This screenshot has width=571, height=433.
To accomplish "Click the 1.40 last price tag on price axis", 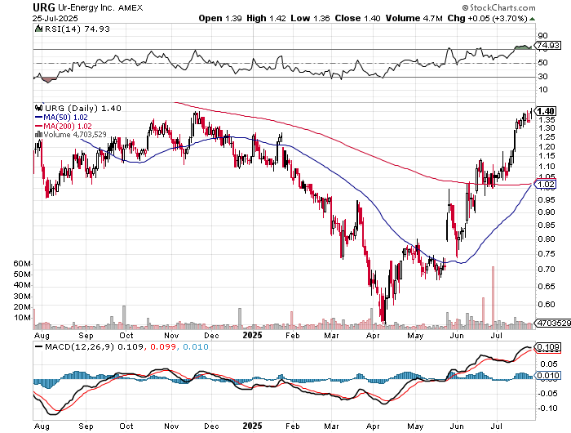I will (546, 111).
